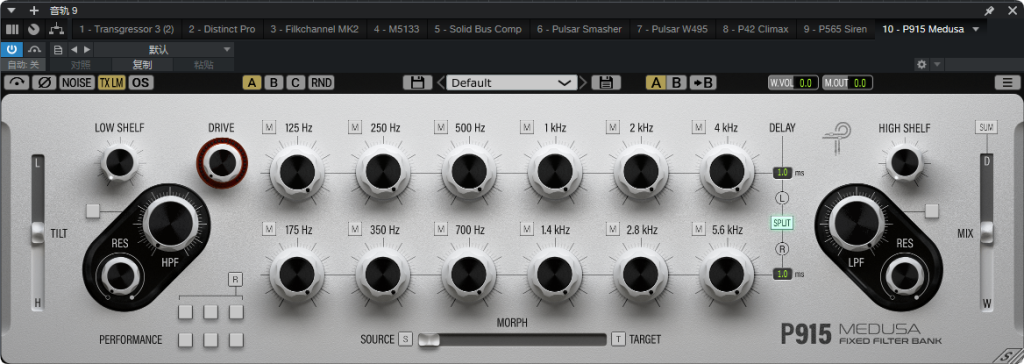This screenshot has height=364, width=1024.
Task: Click the round pie-chart icon beside routing icon
Action: click(33, 29)
